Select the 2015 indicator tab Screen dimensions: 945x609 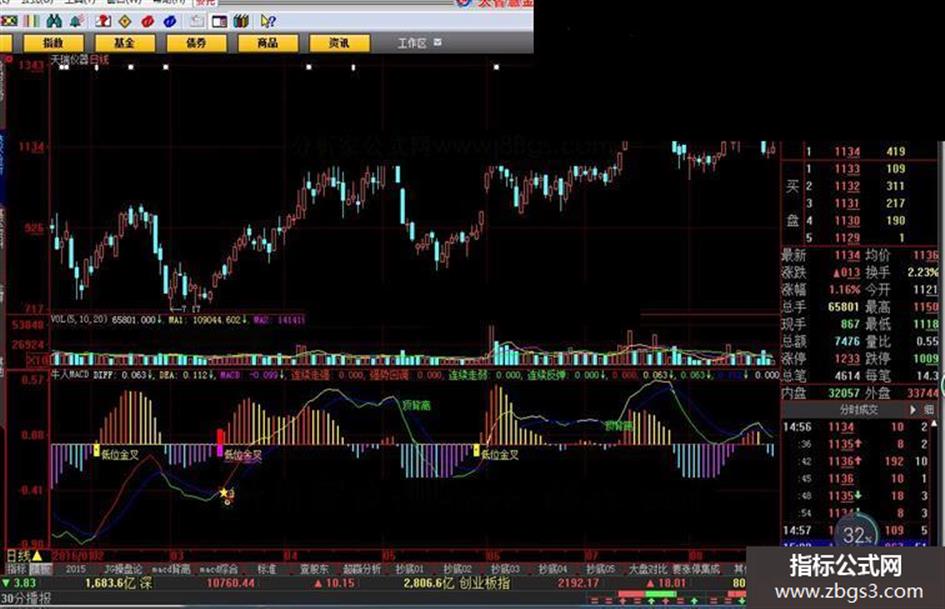pos(75,569)
